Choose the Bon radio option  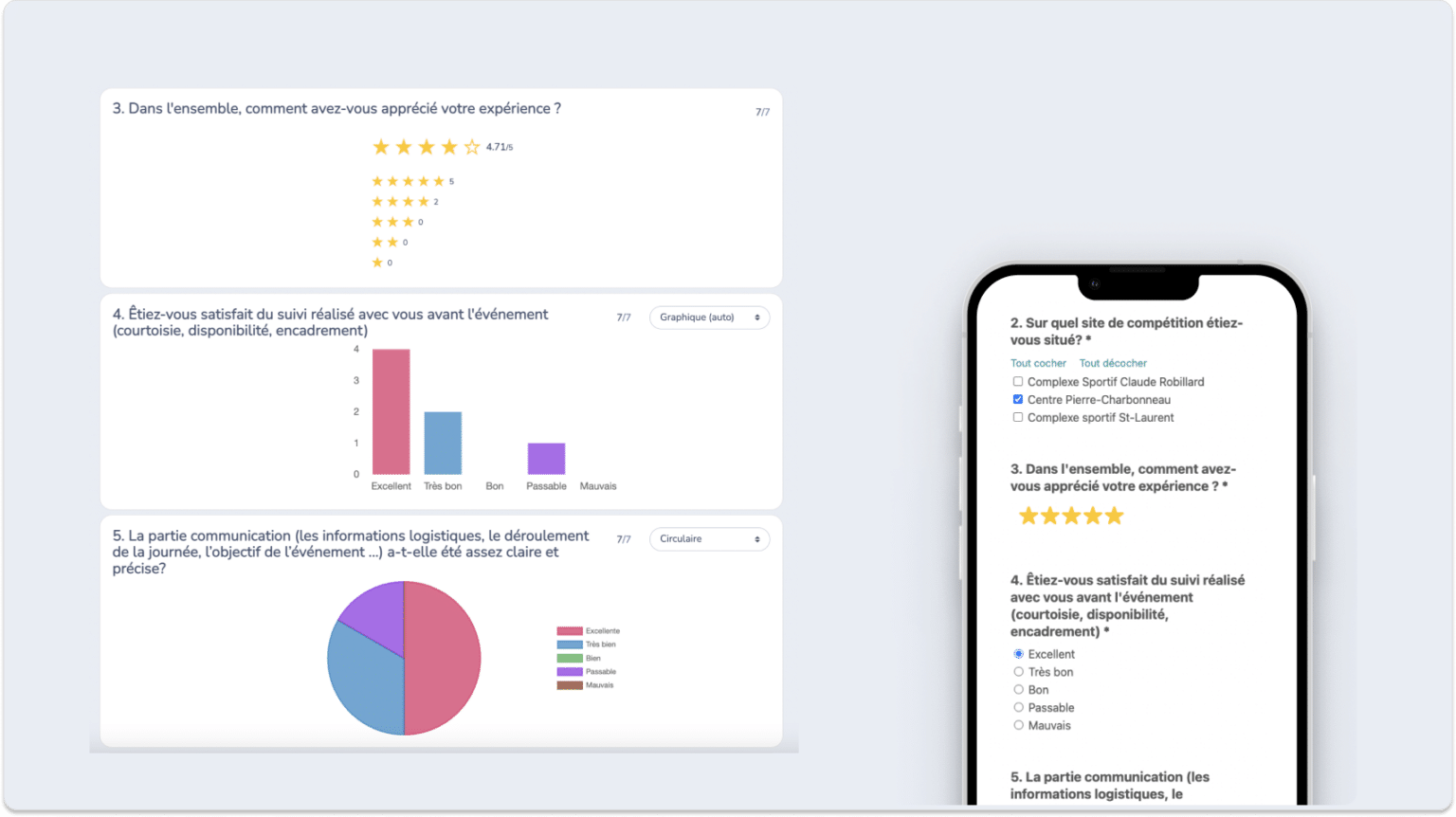click(x=1019, y=690)
